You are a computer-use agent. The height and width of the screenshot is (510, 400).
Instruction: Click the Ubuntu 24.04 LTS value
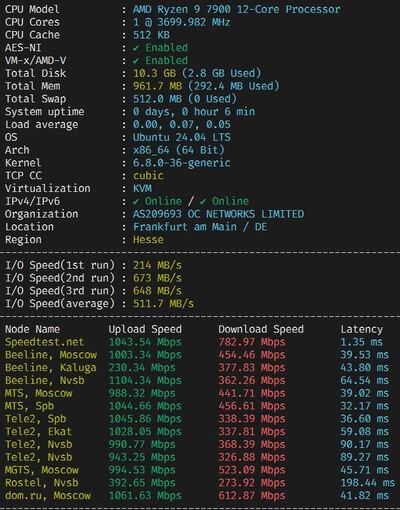[182, 137]
